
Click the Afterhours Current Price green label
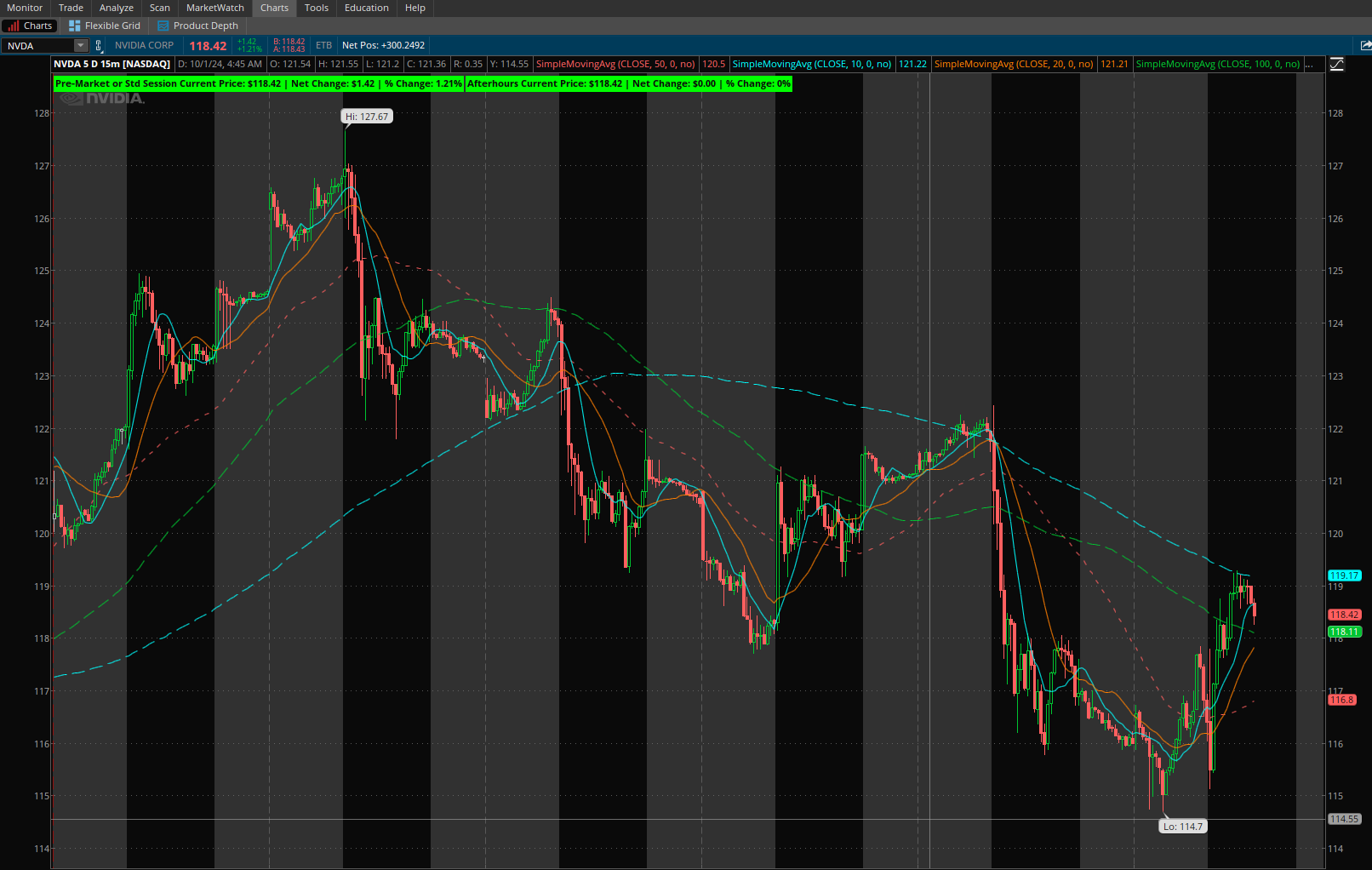(628, 83)
